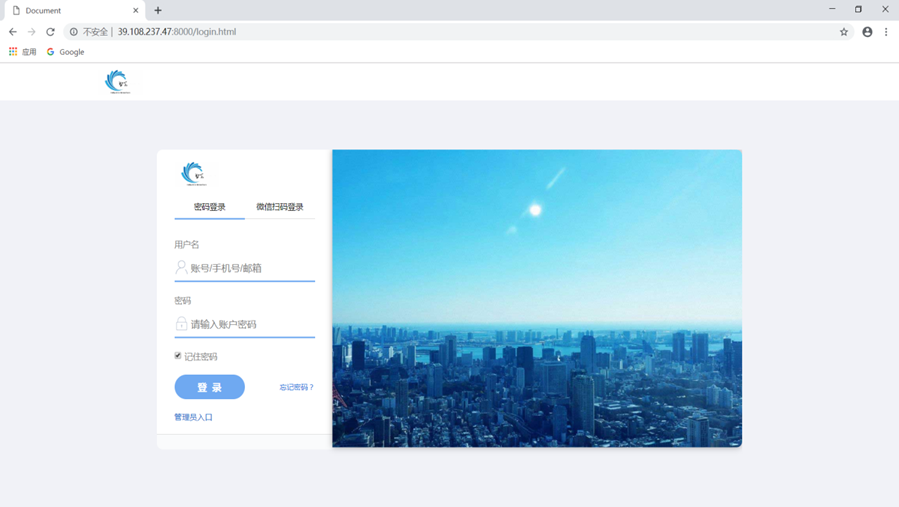Focus the 请输入账户密码 password field
This screenshot has height=507, width=899.
point(245,324)
